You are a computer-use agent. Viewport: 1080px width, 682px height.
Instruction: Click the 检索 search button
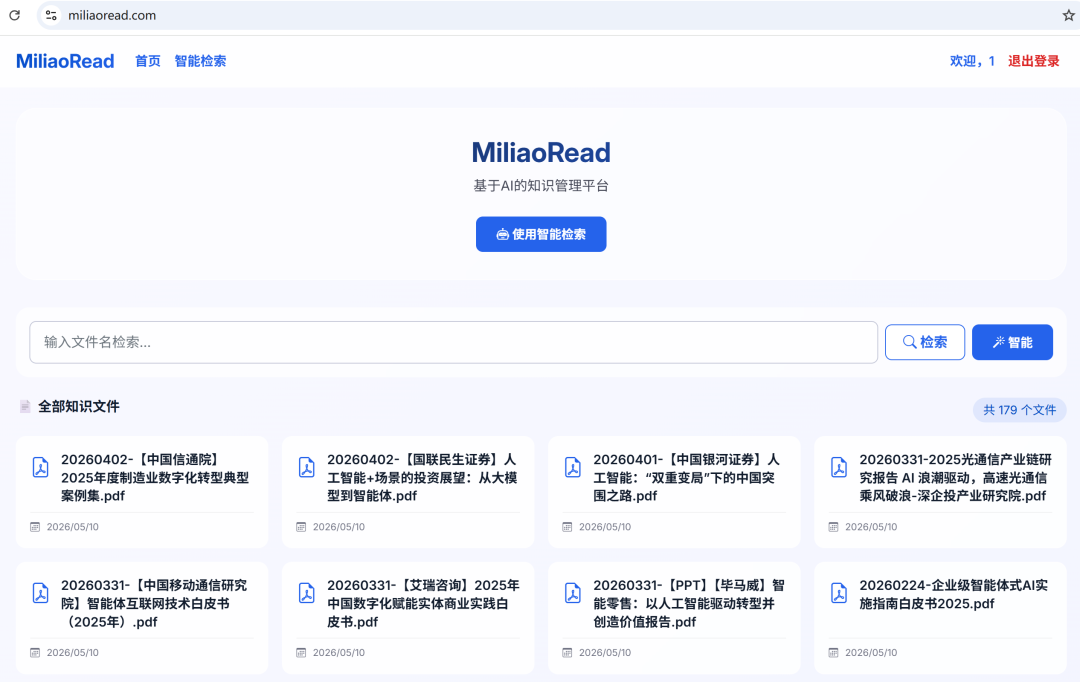pyautogui.click(x=924, y=342)
